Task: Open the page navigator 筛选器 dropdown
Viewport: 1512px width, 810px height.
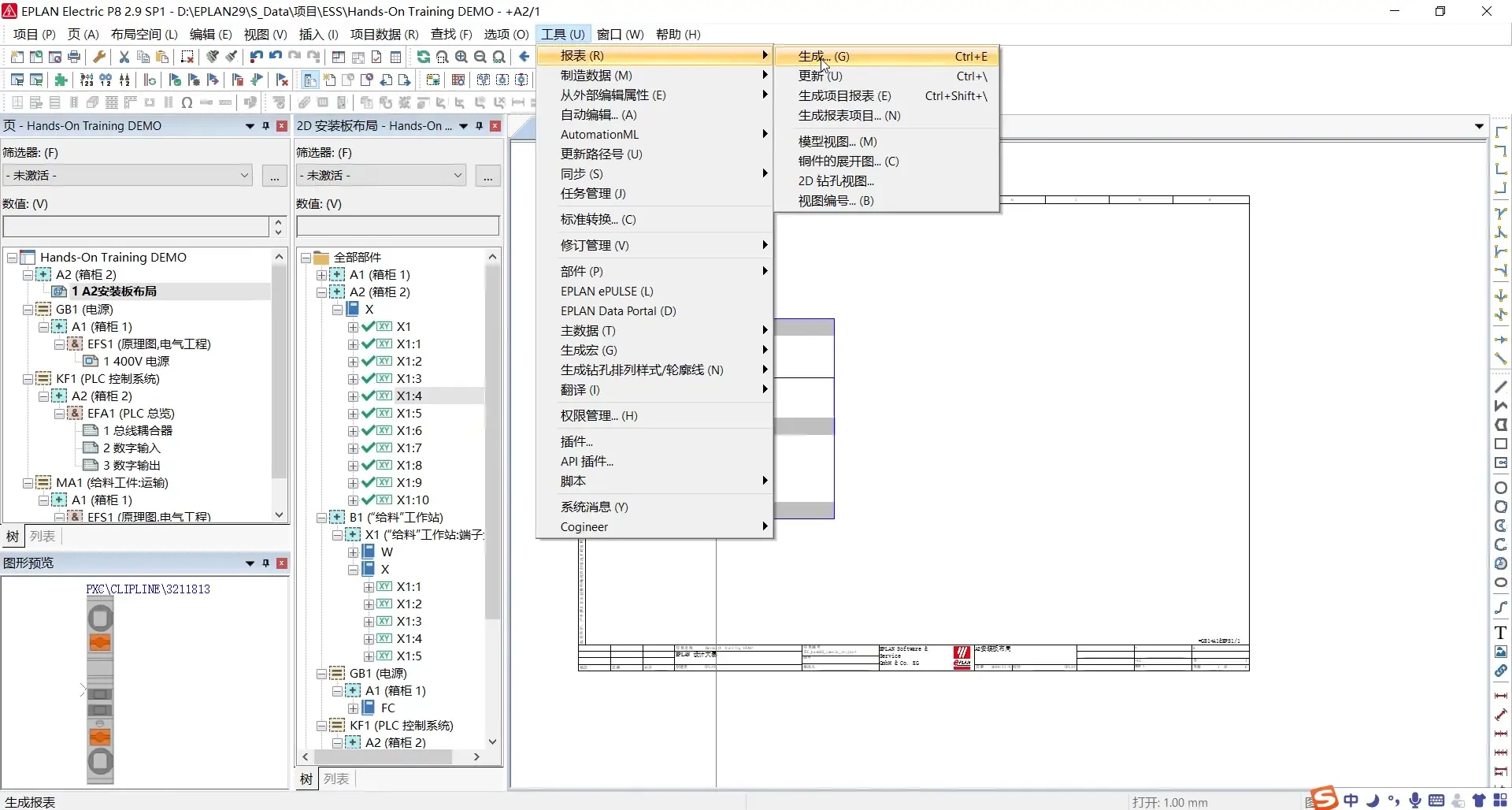Action: click(127, 175)
